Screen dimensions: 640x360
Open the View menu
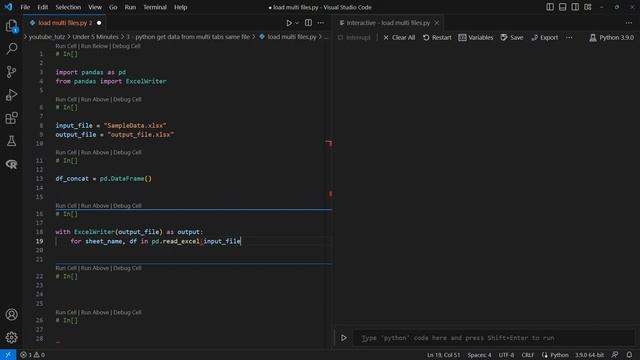tap(95, 7)
